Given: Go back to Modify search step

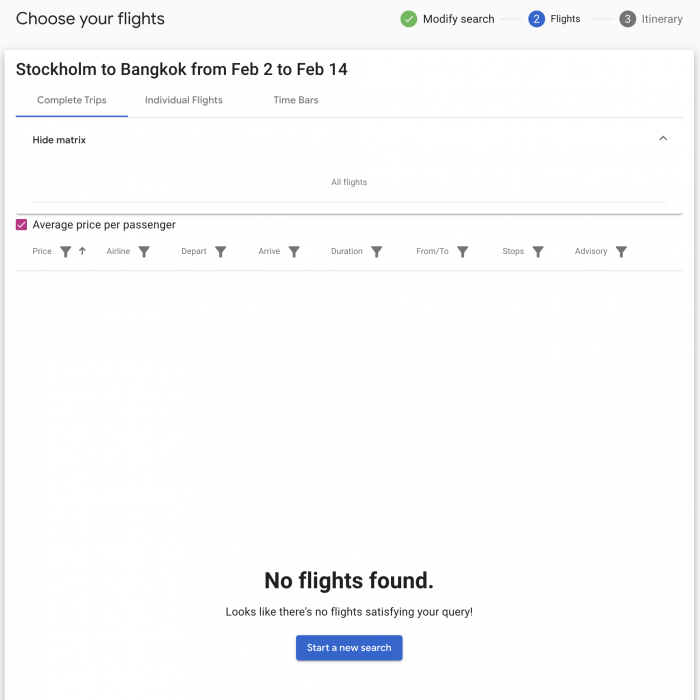Looking at the screenshot, I should coord(458,19).
